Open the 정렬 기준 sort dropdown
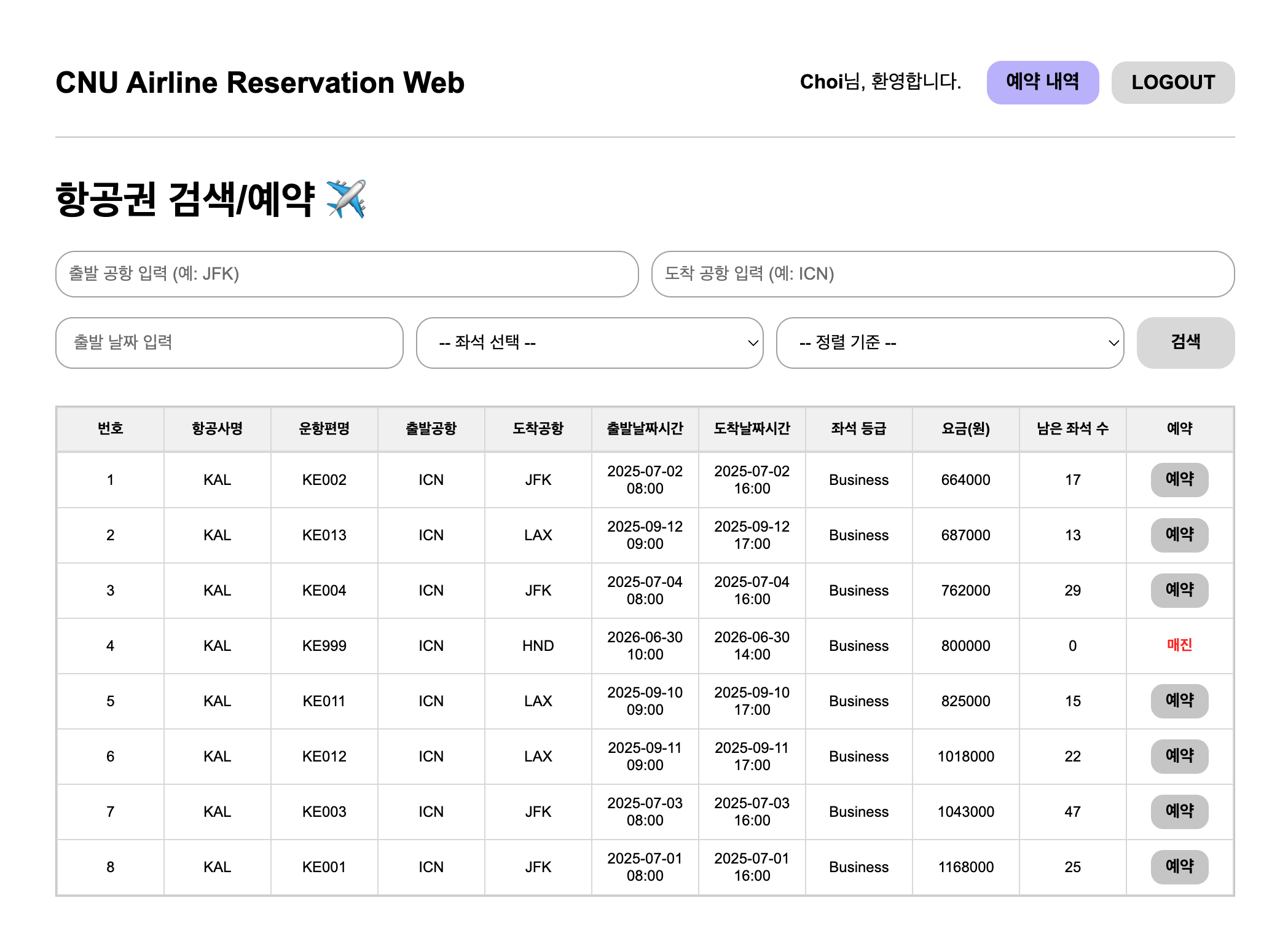The width and height of the screenshot is (1288, 925). tap(950, 342)
